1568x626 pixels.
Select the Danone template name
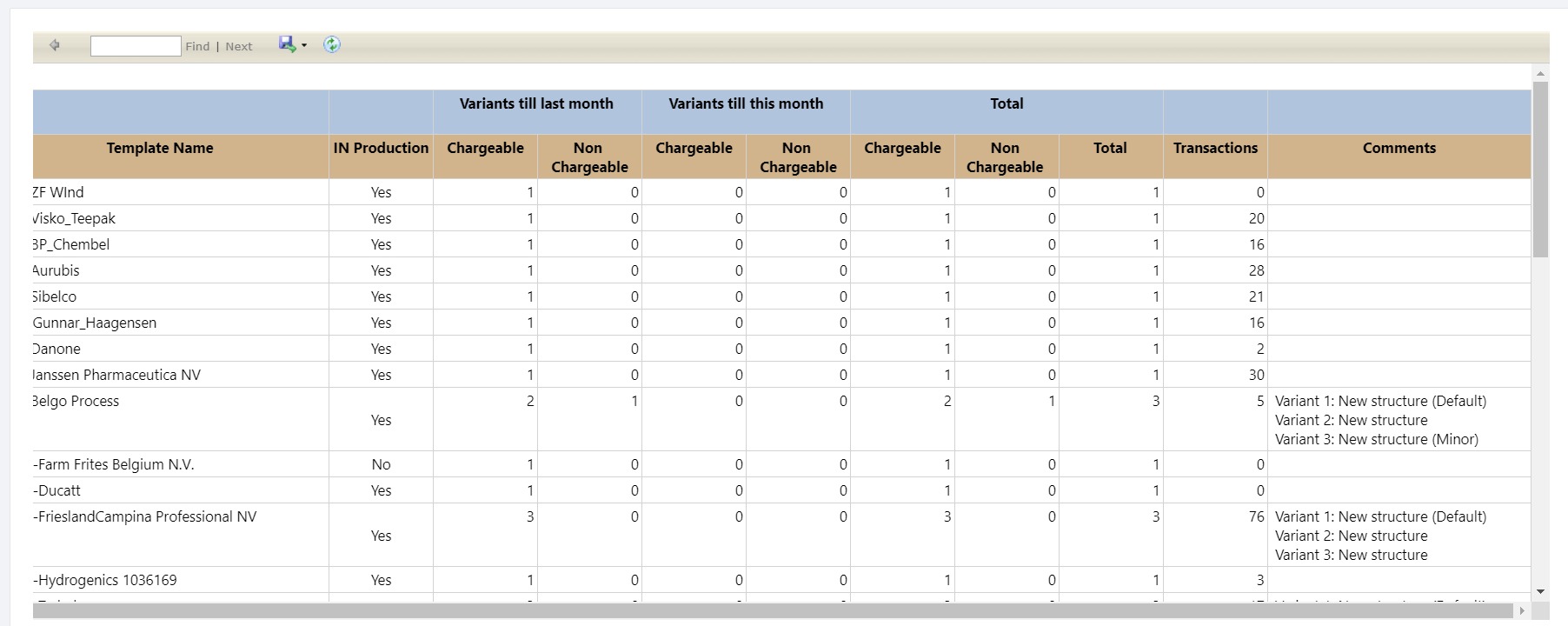click(x=56, y=349)
